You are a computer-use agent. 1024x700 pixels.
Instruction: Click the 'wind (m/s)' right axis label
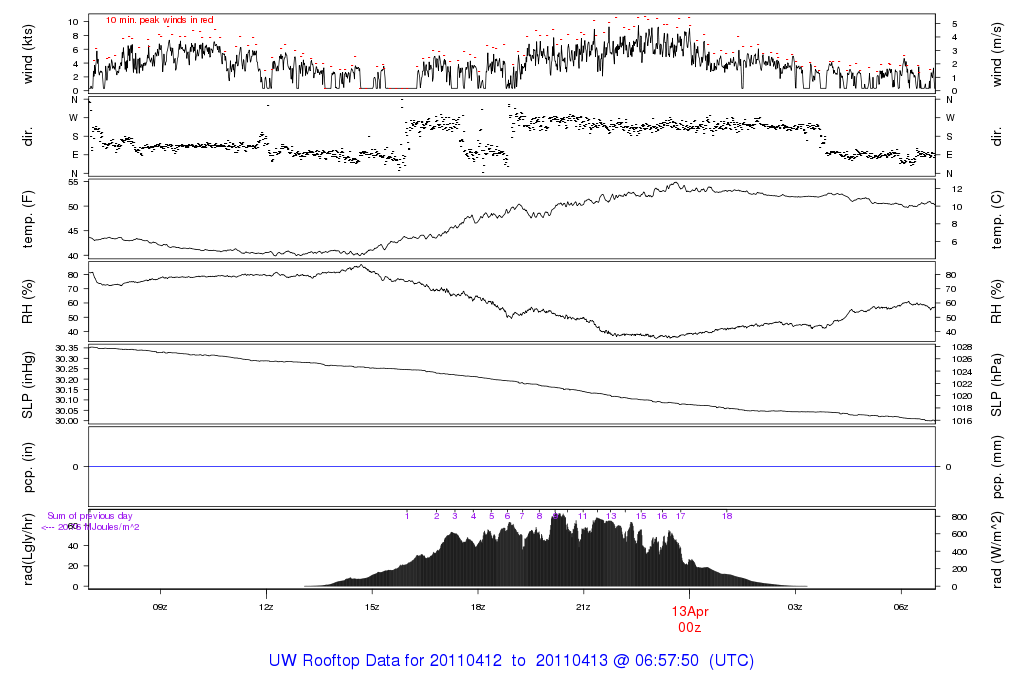998,52
